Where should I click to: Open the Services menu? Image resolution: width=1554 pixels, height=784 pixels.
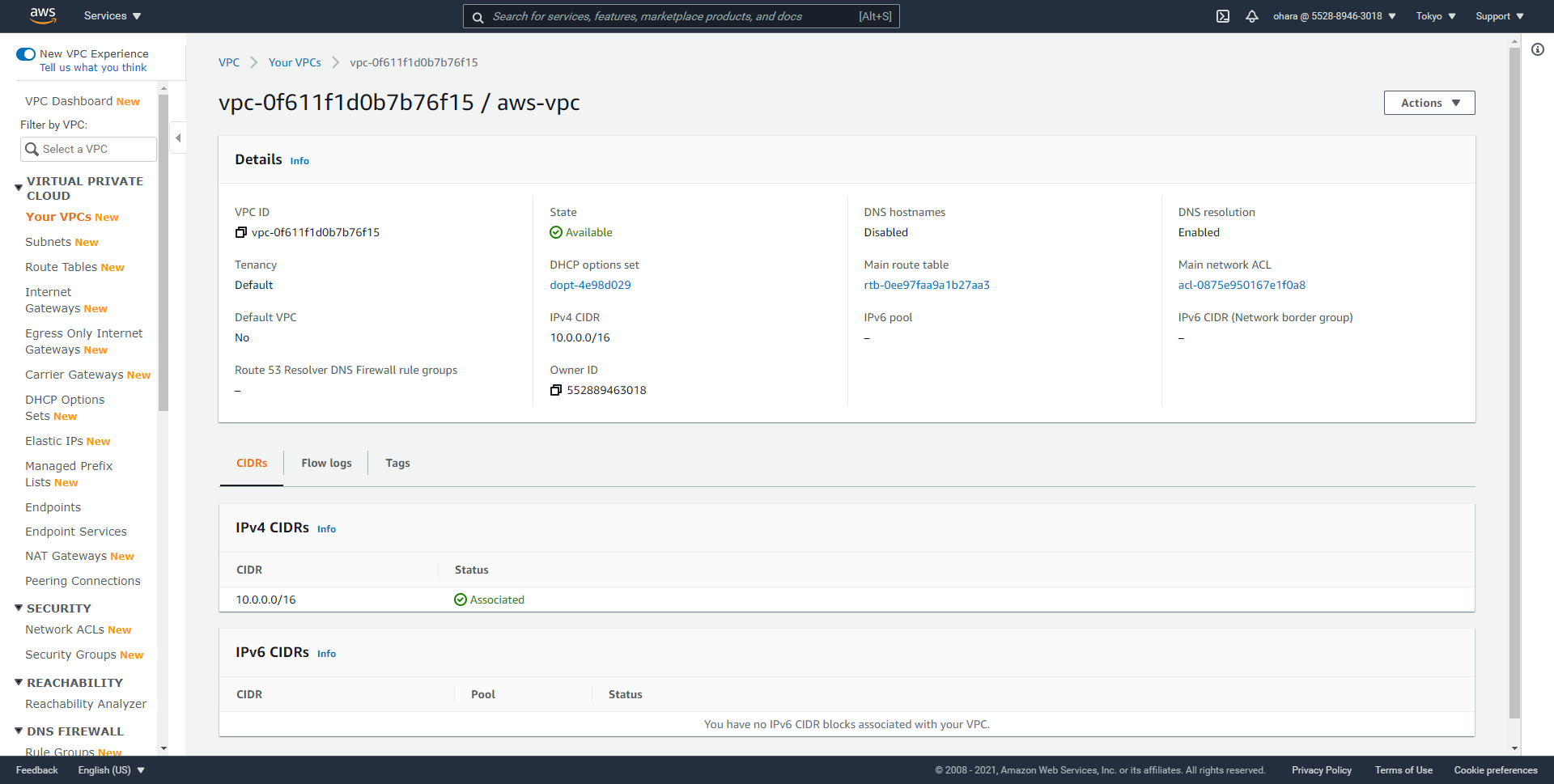pos(113,16)
